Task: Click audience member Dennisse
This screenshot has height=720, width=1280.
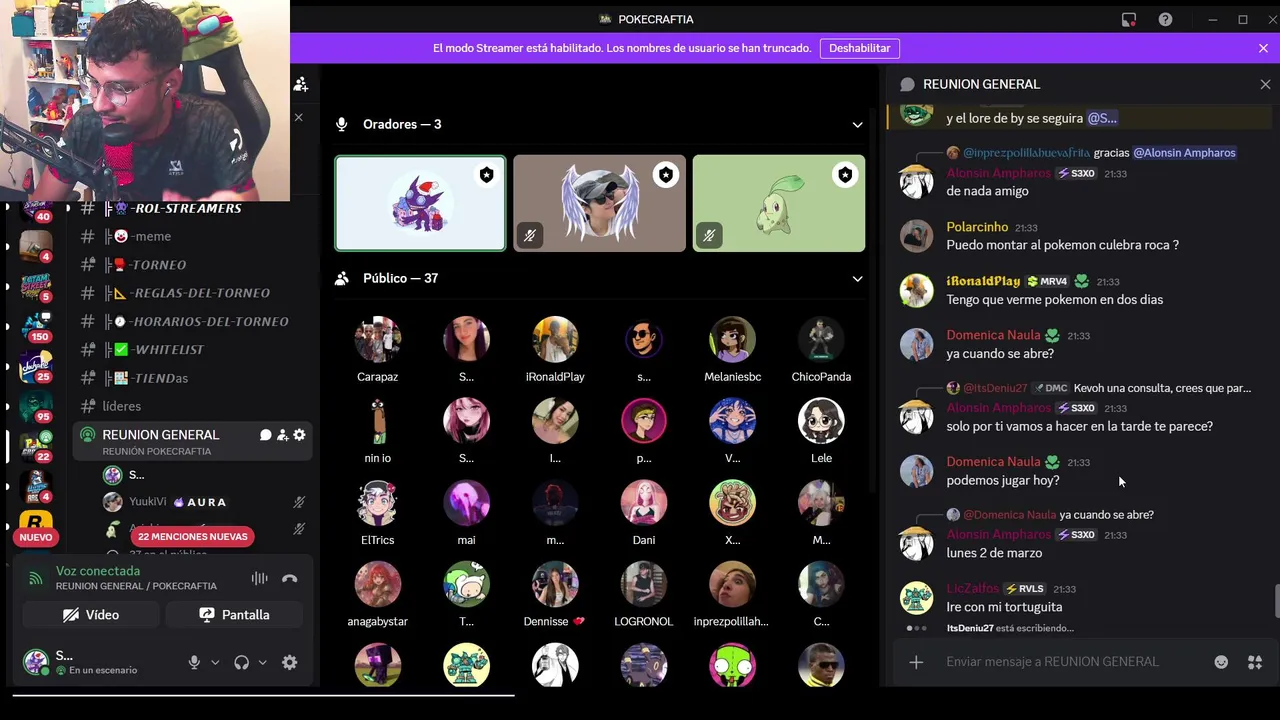Action: [x=555, y=595]
